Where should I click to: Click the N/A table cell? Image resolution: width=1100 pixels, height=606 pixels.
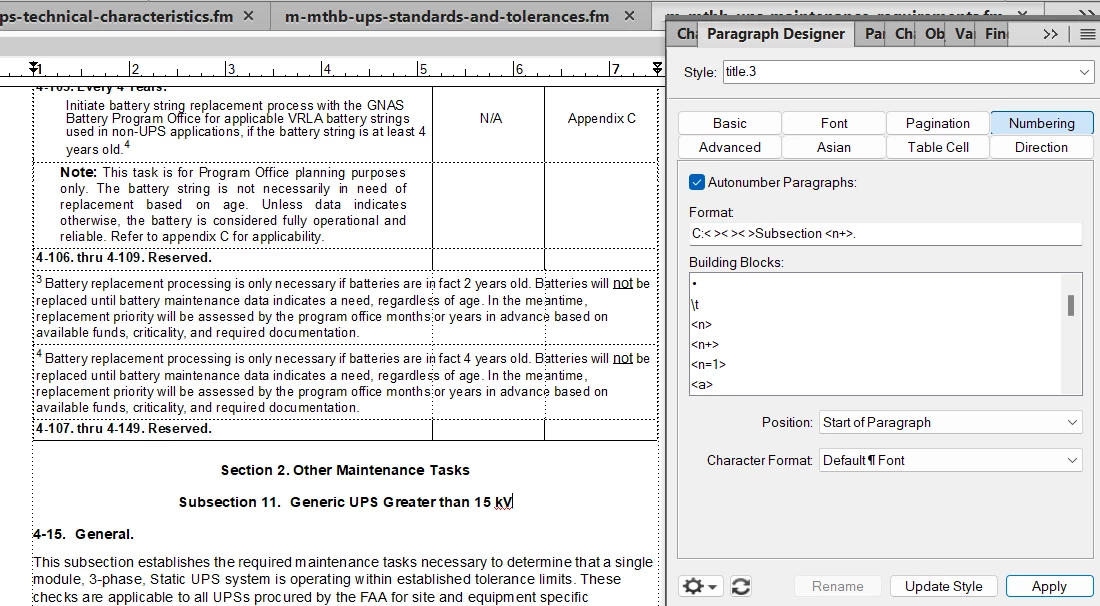coord(490,119)
